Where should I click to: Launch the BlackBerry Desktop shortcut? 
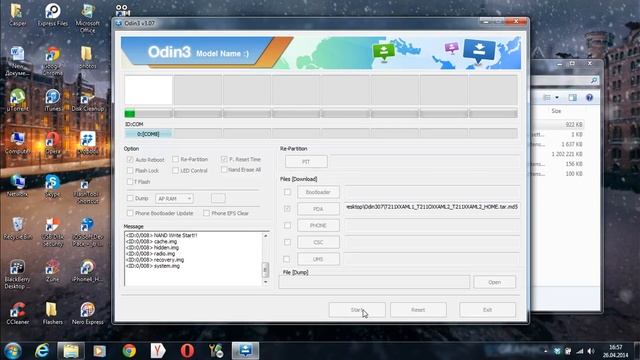tap(17, 274)
